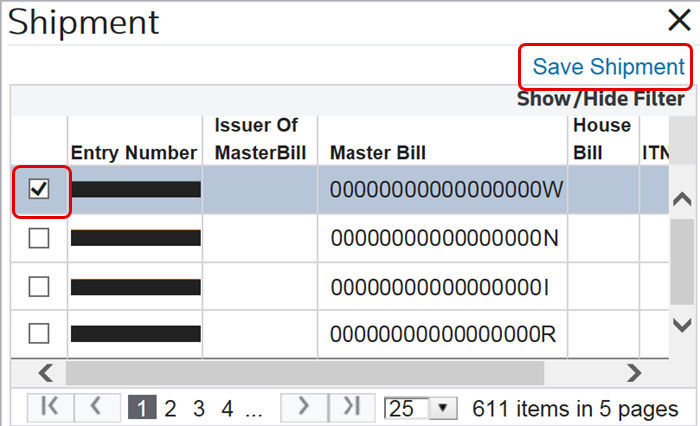Viewport: 700px width, 426px height.
Task: Click the Save Shipment link
Action: (x=608, y=67)
